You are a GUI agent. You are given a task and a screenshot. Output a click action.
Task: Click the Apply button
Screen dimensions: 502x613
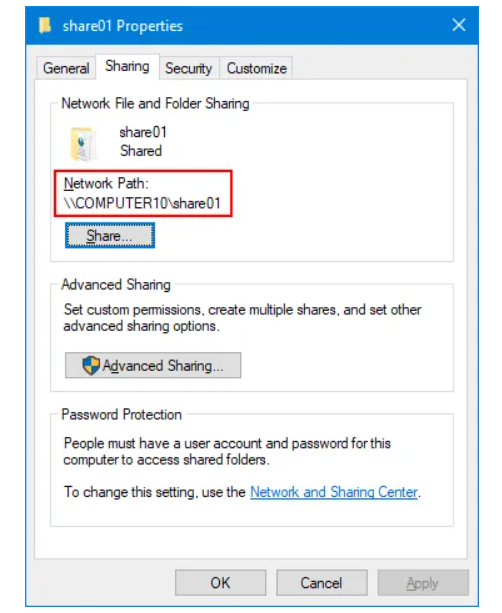423,583
